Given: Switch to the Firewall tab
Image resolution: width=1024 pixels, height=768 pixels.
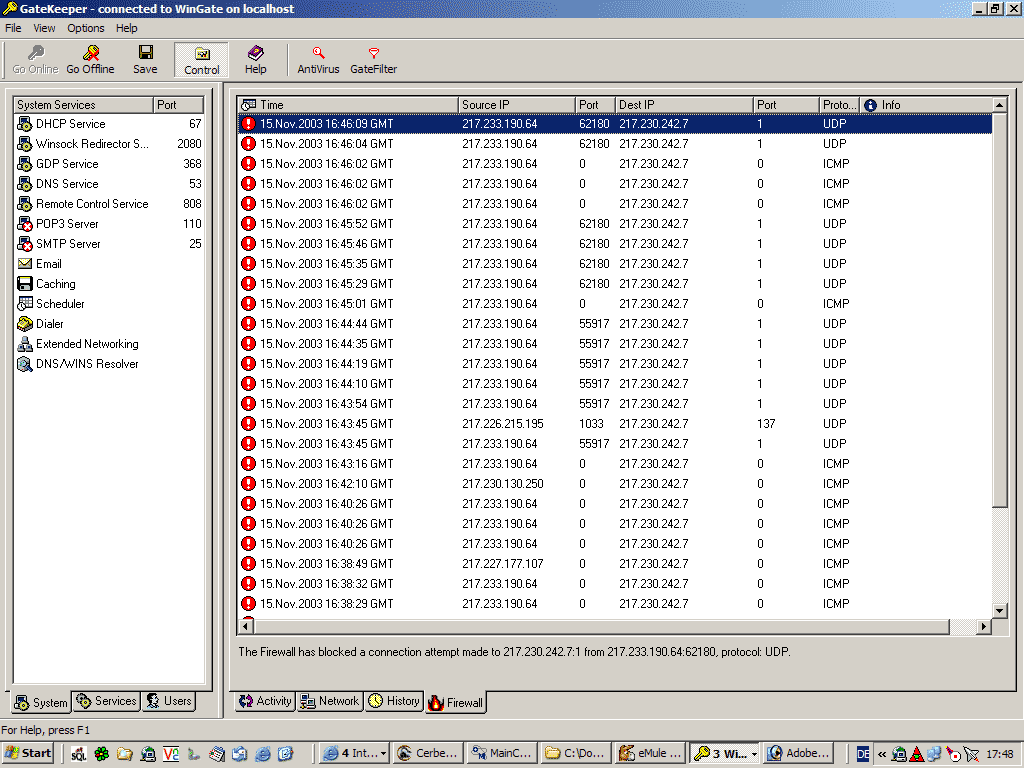Looking at the screenshot, I should point(456,703).
